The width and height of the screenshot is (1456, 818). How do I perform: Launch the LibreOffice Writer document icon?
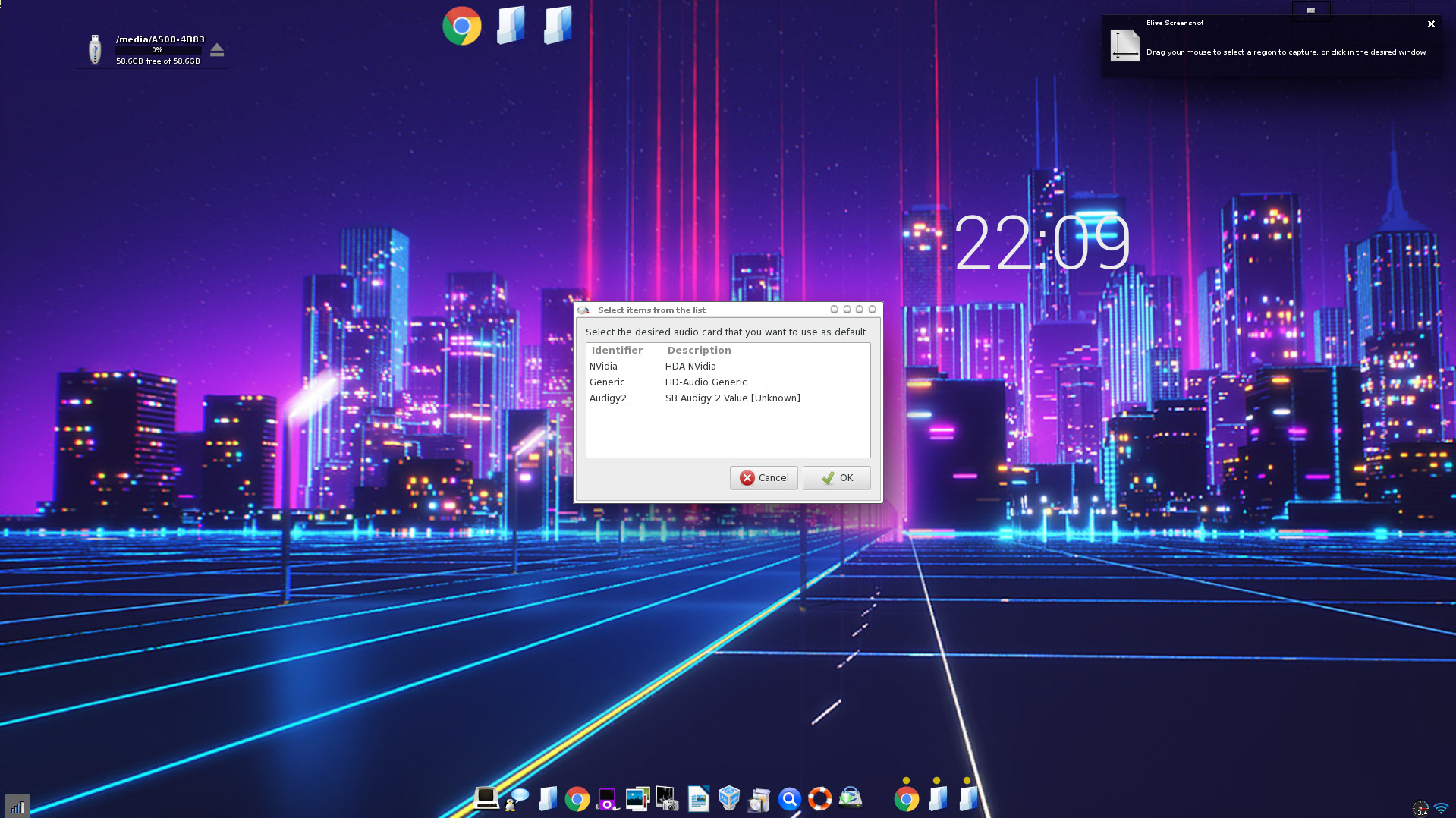click(698, 799)
